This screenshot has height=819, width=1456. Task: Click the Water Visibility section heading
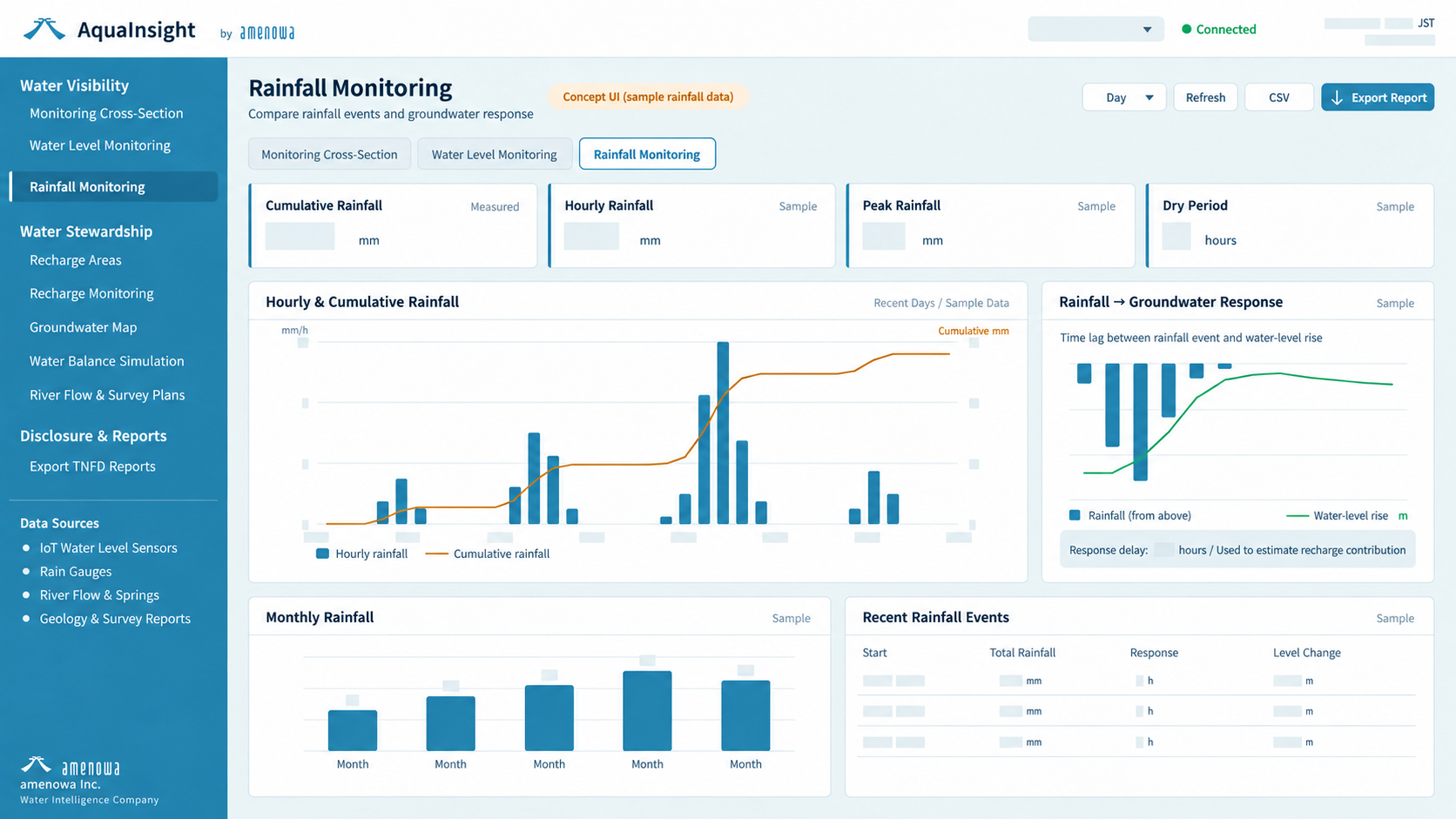[x=75, y=85]
